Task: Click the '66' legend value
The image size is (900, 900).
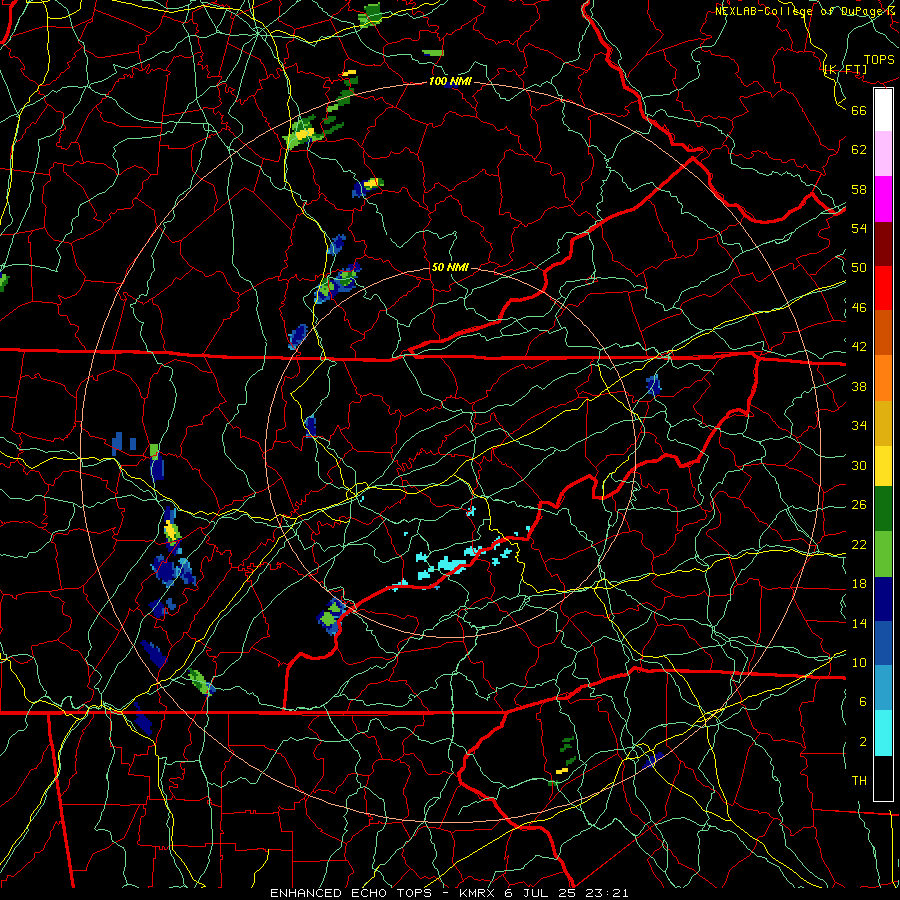Action: tap(859, 110)
